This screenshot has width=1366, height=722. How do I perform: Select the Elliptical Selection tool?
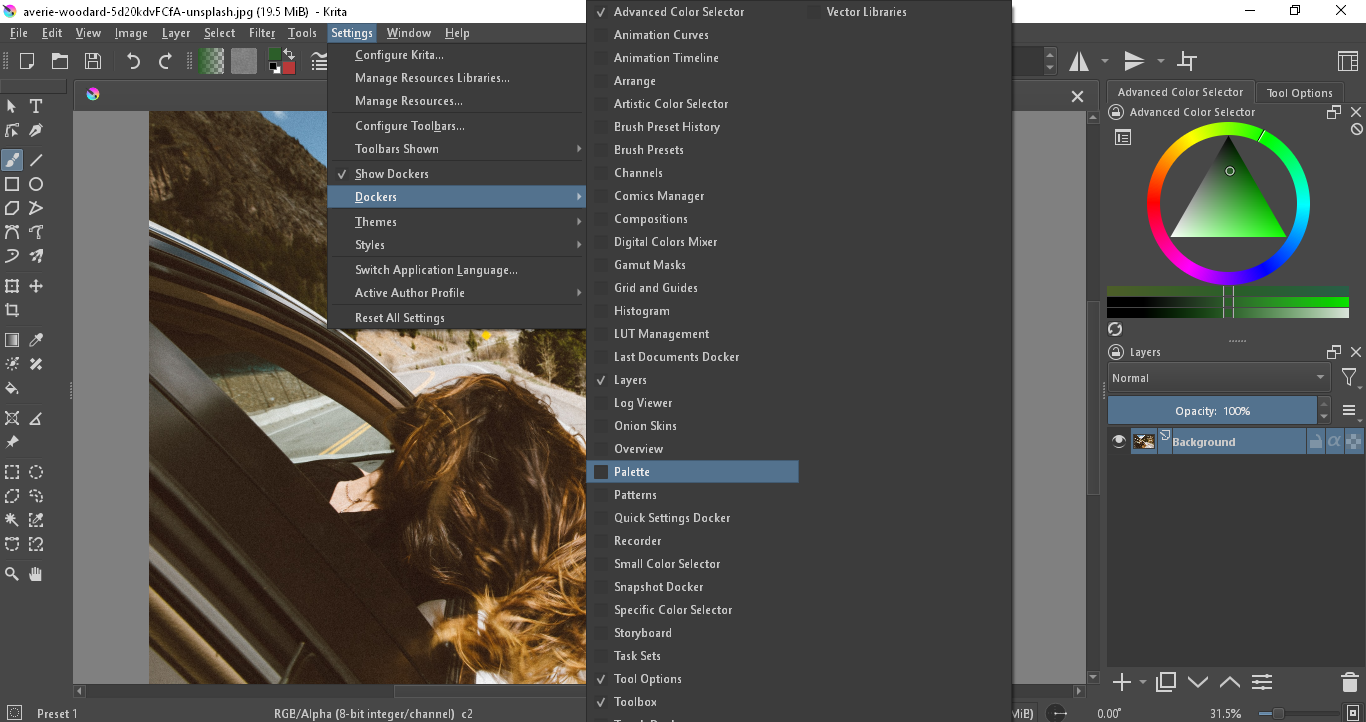36,472
